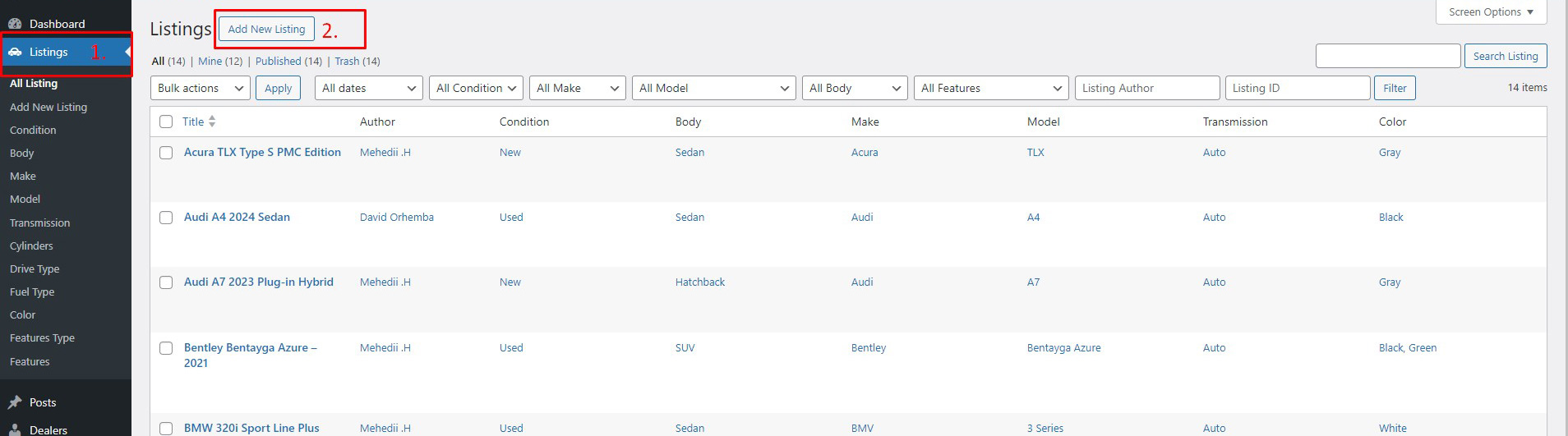1568x436 pixels.
Task: Click the listing search text field
Action: click(1388, 56)
